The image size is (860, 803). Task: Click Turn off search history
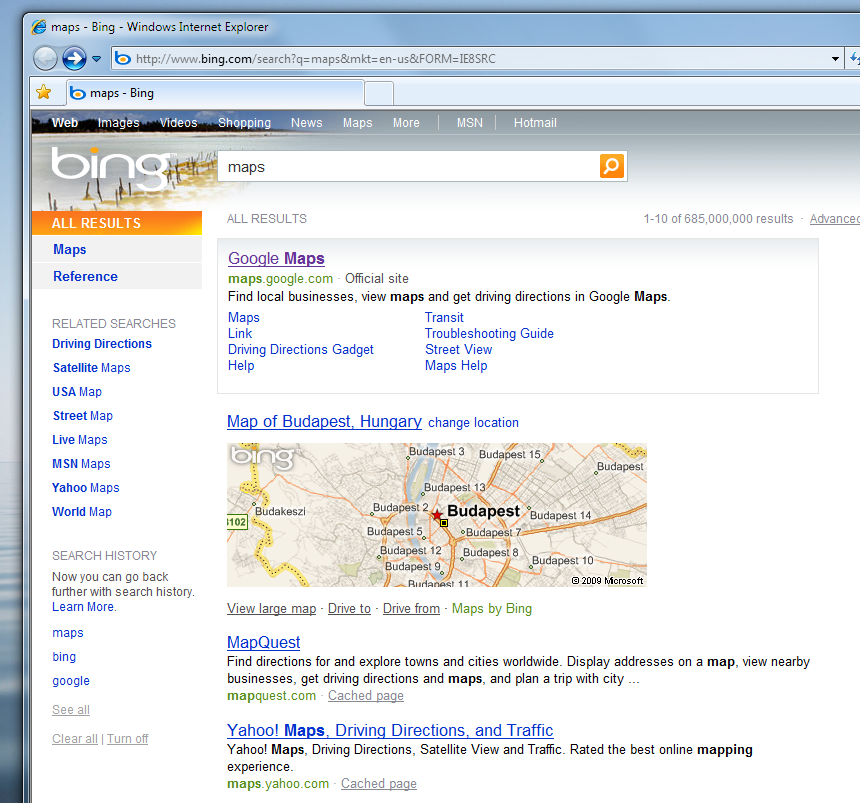pyautogui.click(x=128, y=739)
